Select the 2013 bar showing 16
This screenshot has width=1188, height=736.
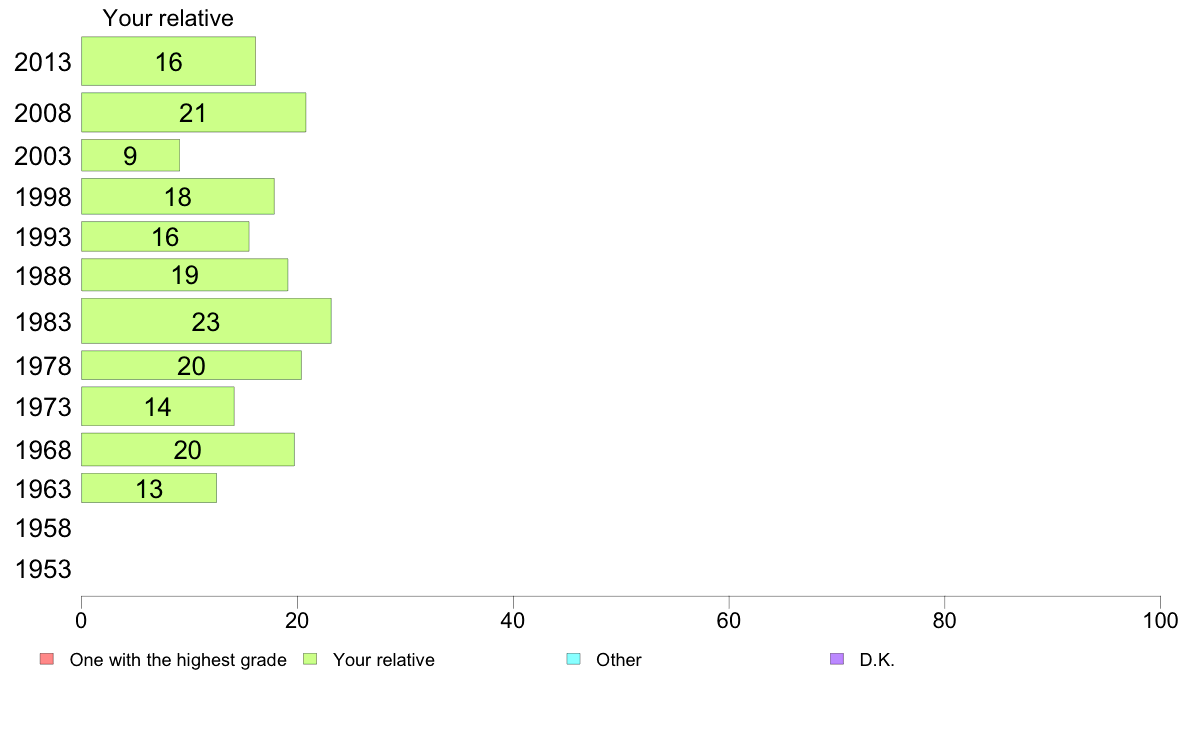click(x=168, y=61)
